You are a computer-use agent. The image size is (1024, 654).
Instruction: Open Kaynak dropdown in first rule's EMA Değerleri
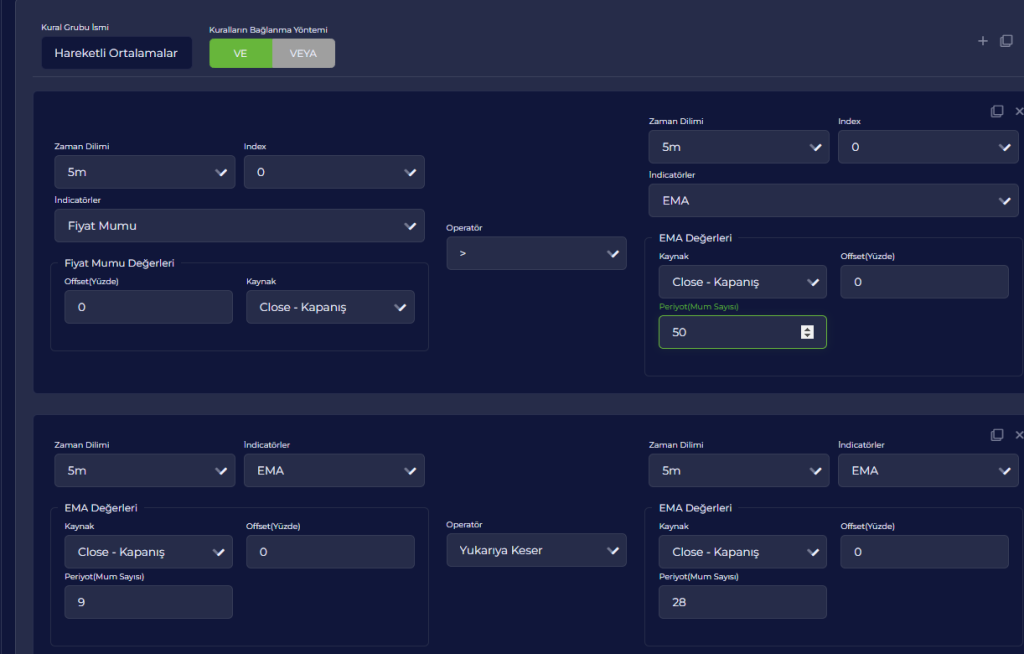pos(743,282)
